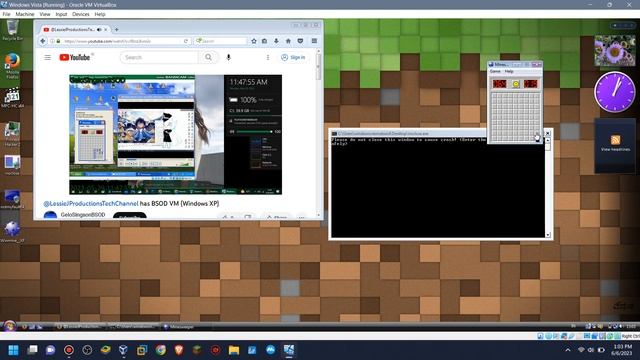Open VirtualBox cube icon on host taskbar

pyautogui.click(x=123, y=350)
